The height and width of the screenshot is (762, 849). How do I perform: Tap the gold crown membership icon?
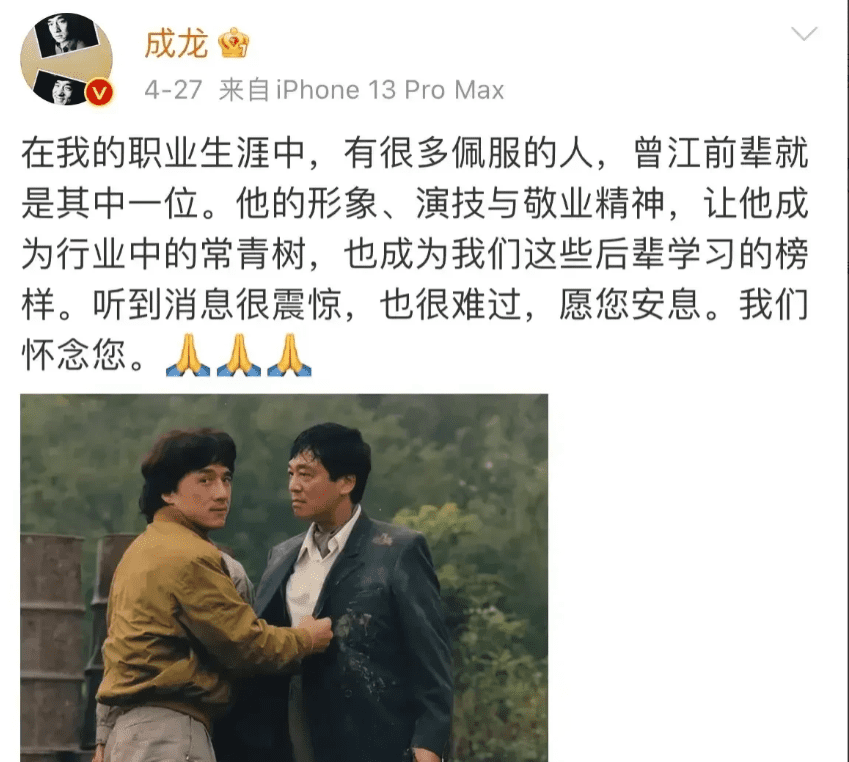tap(234, 43)
